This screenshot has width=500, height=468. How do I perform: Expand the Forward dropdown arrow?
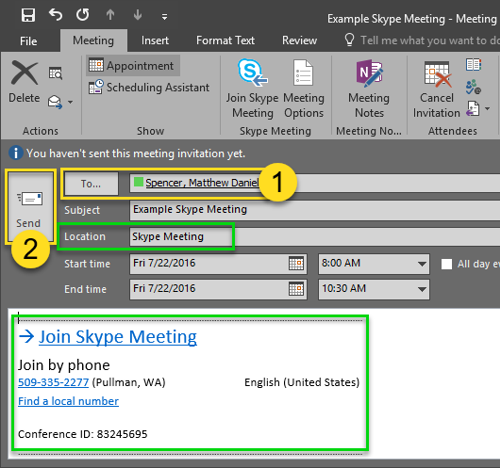point(70,102)
